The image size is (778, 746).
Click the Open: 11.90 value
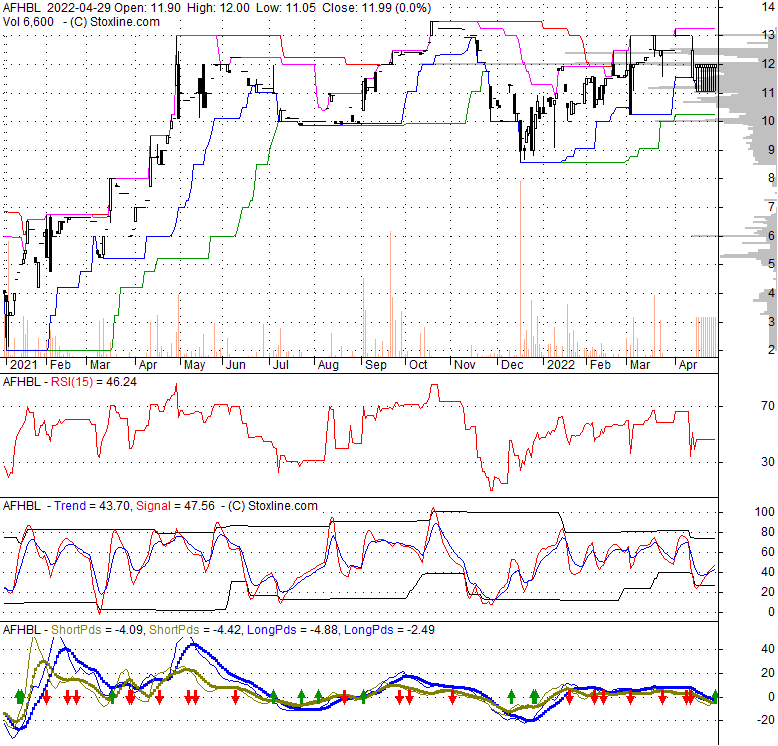(147, 8)
